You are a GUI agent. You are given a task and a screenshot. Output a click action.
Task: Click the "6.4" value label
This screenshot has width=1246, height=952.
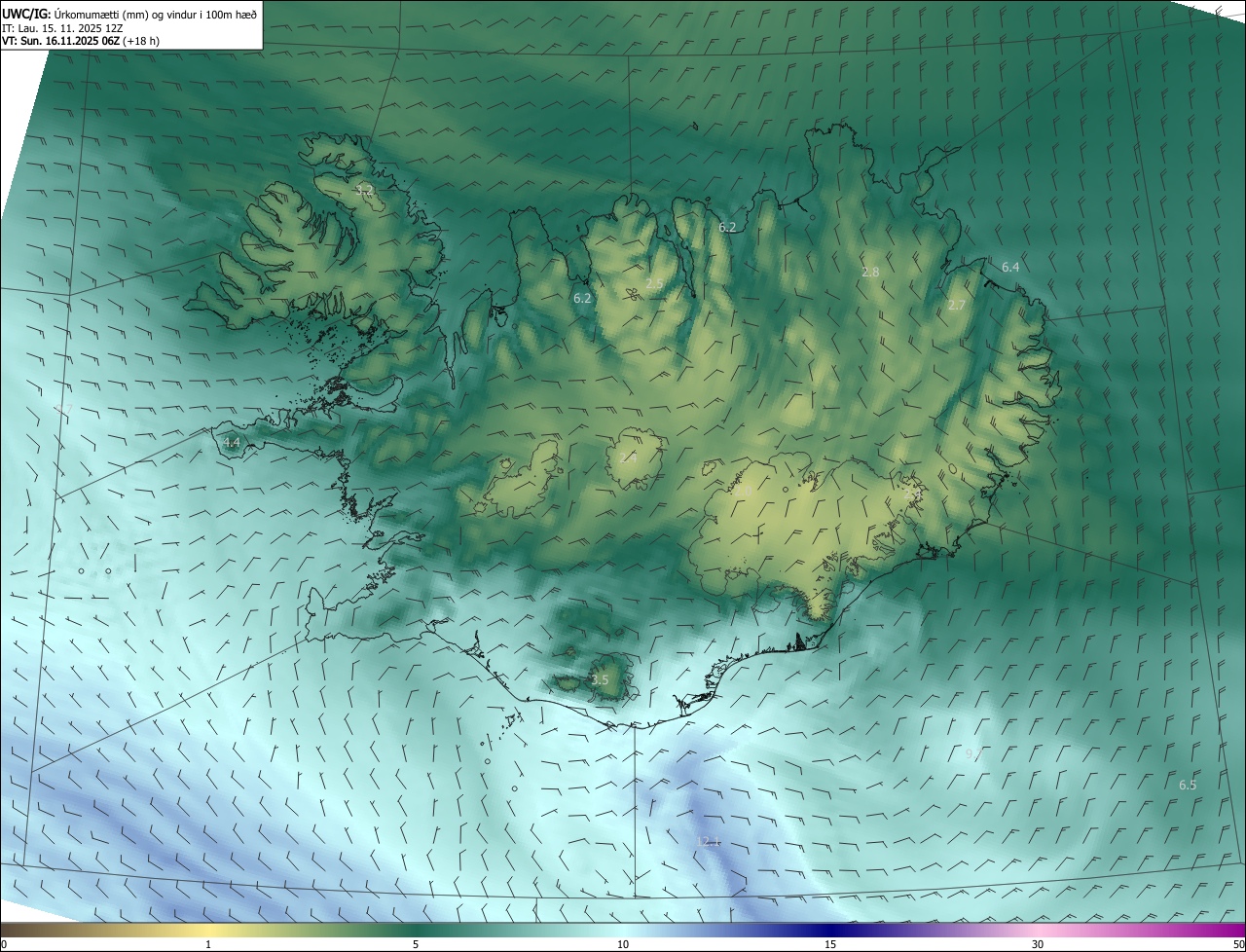point(1010,267)
